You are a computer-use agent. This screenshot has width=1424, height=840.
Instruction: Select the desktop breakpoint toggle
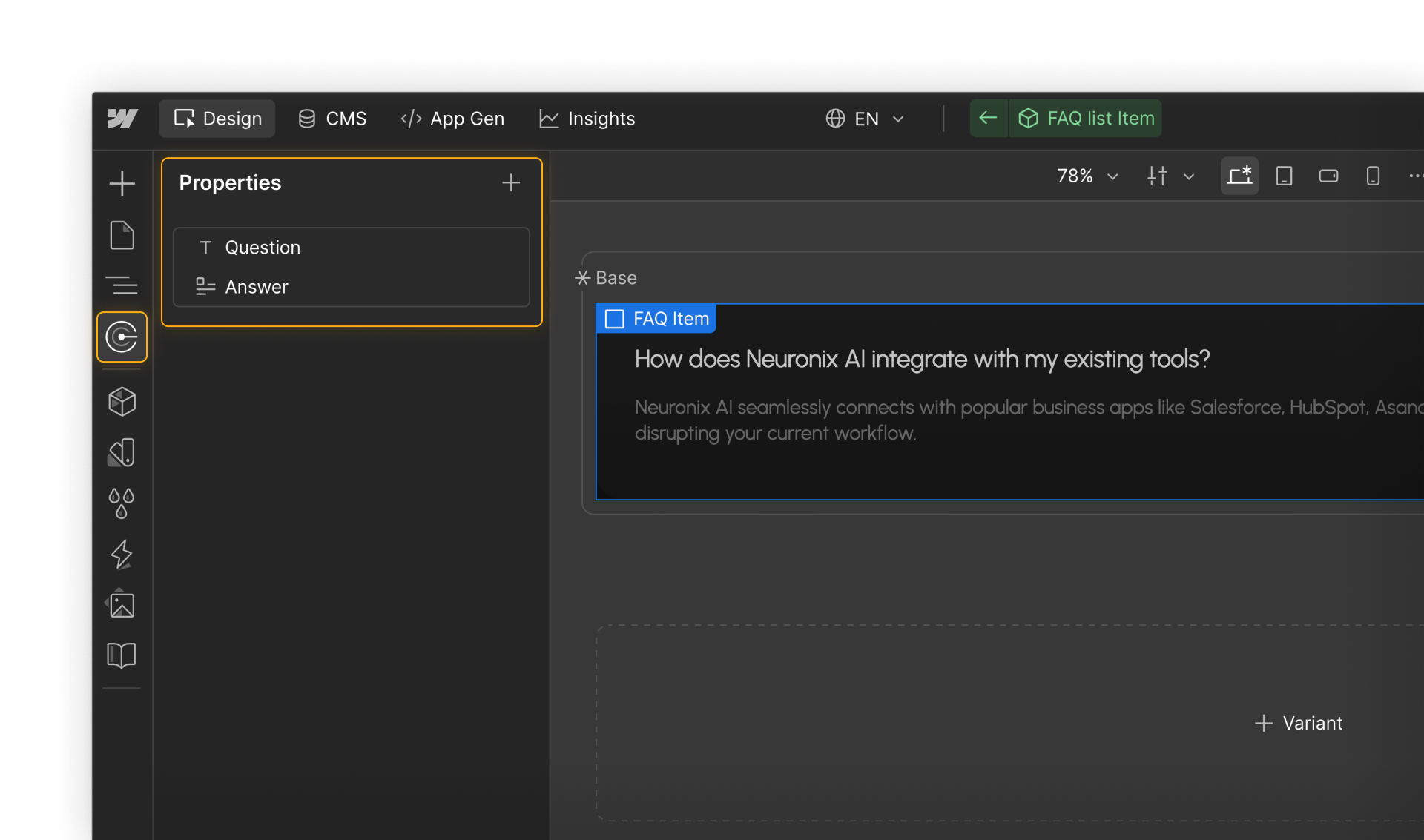click(1239, 176)
